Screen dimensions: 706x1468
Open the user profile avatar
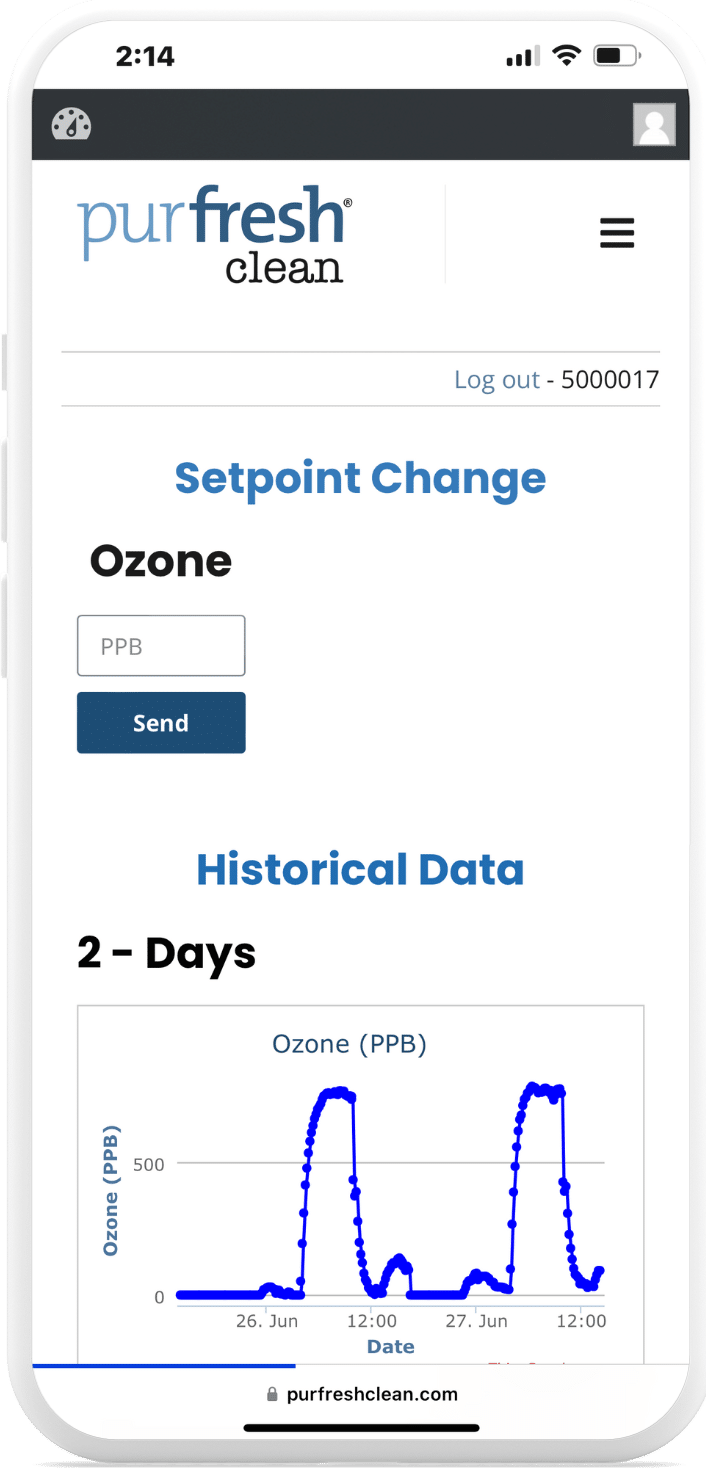point(654,125)
